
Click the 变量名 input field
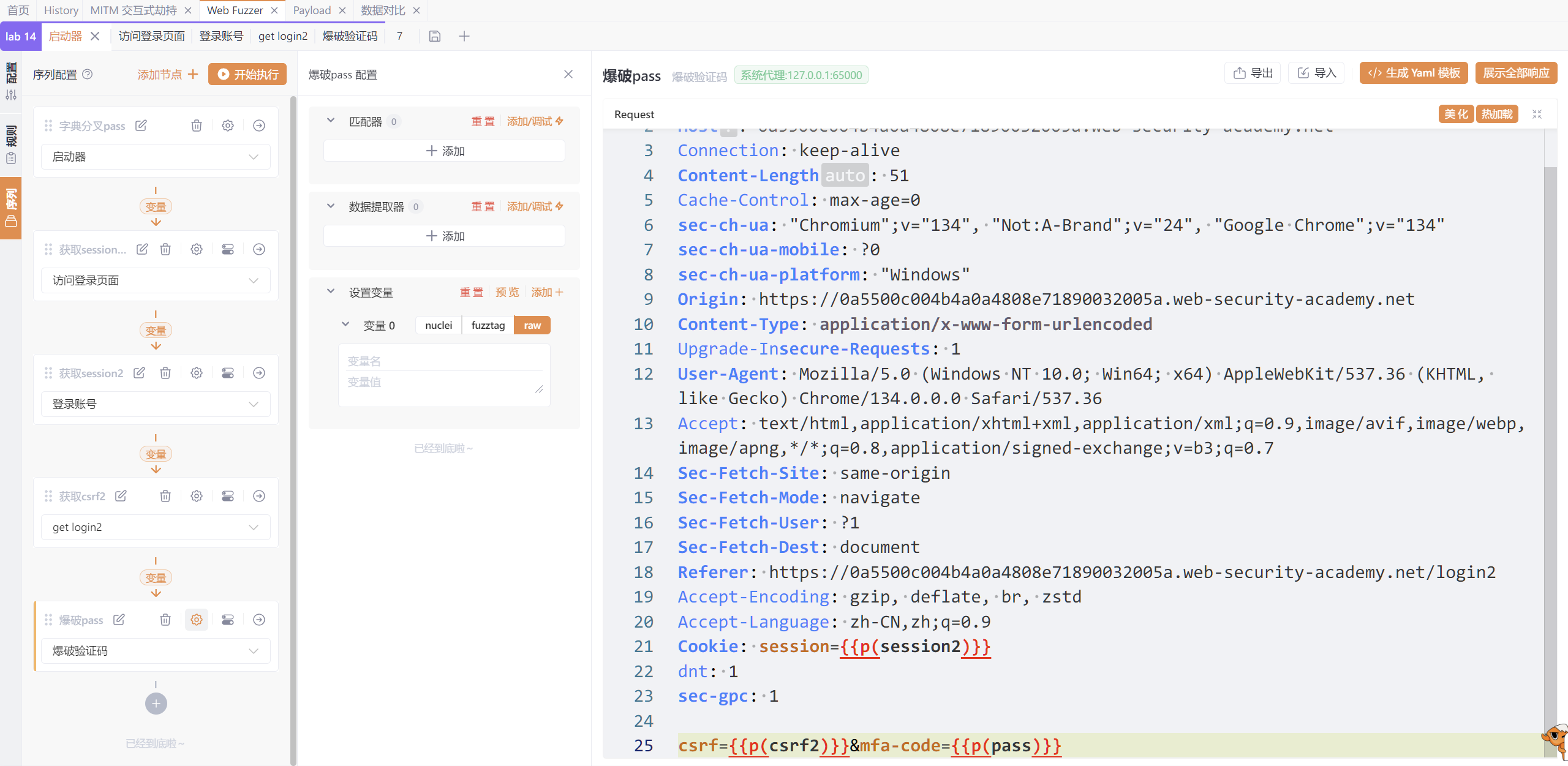pyautogui.click(x=443, y=361)
